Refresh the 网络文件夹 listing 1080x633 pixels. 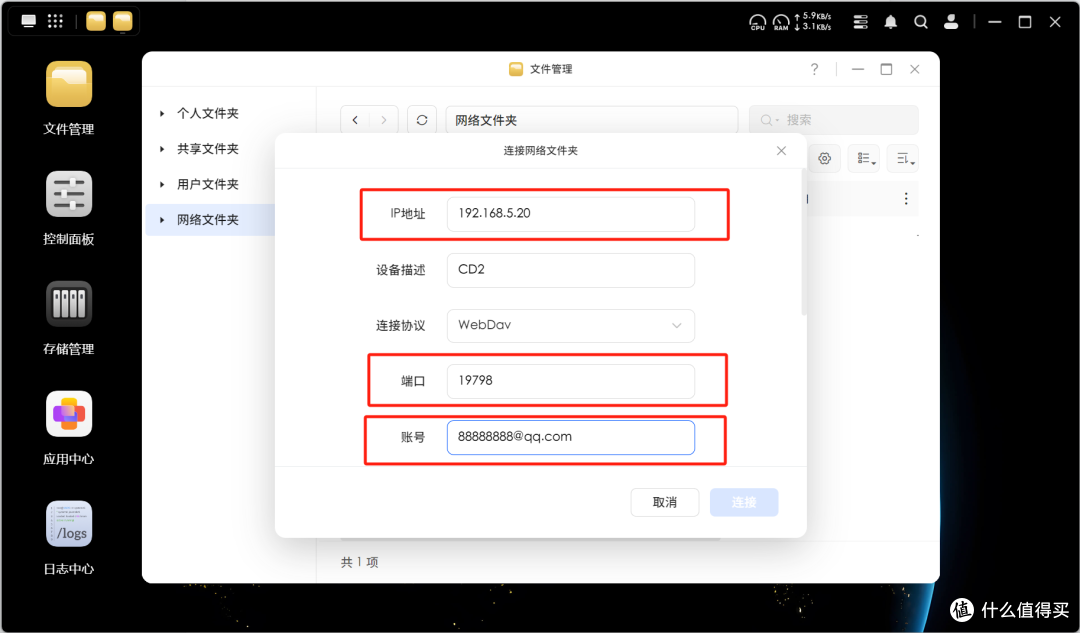422,120
